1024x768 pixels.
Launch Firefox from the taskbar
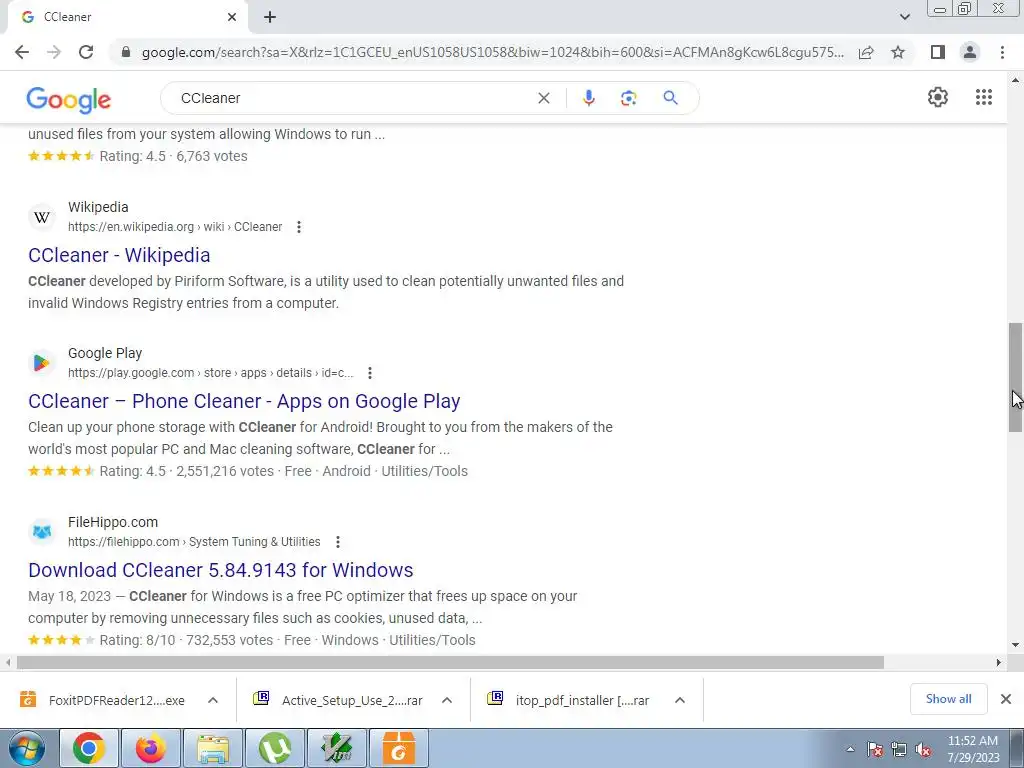coord(150,748)
